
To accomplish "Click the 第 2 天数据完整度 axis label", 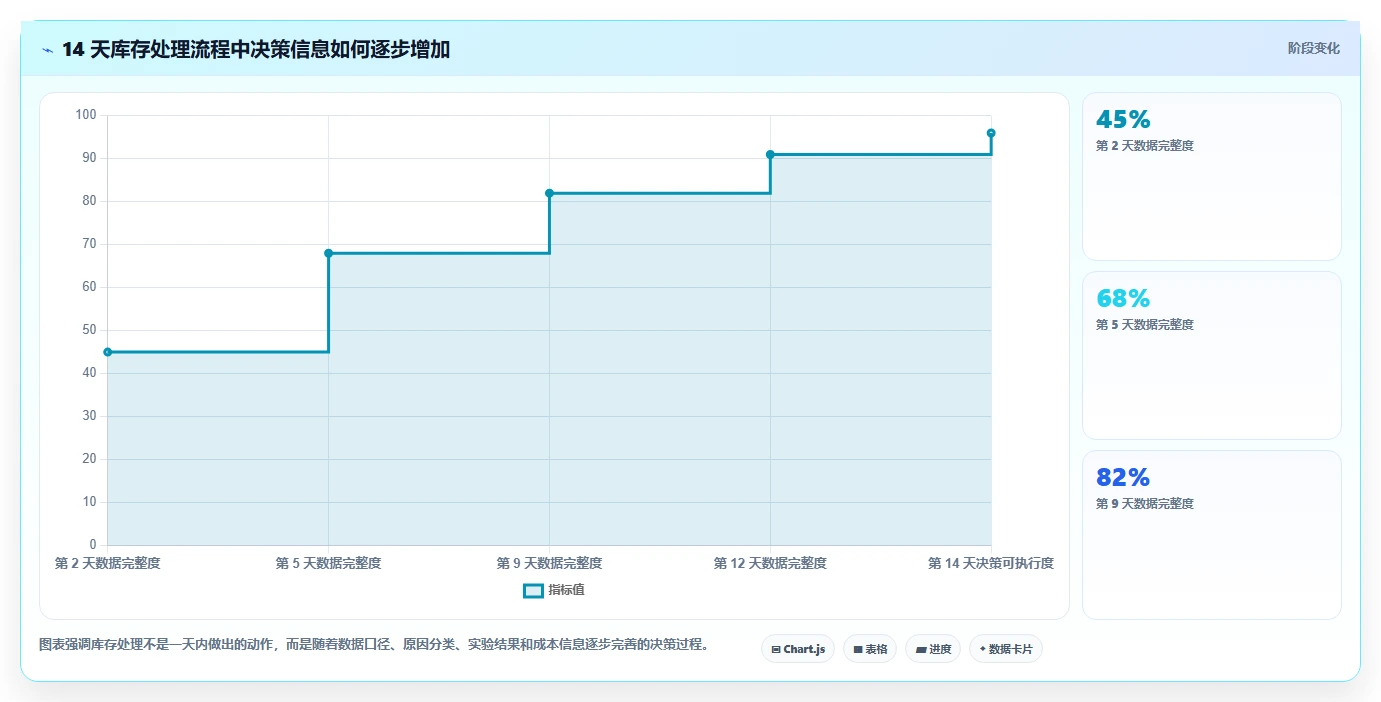I will pos(108,564).
